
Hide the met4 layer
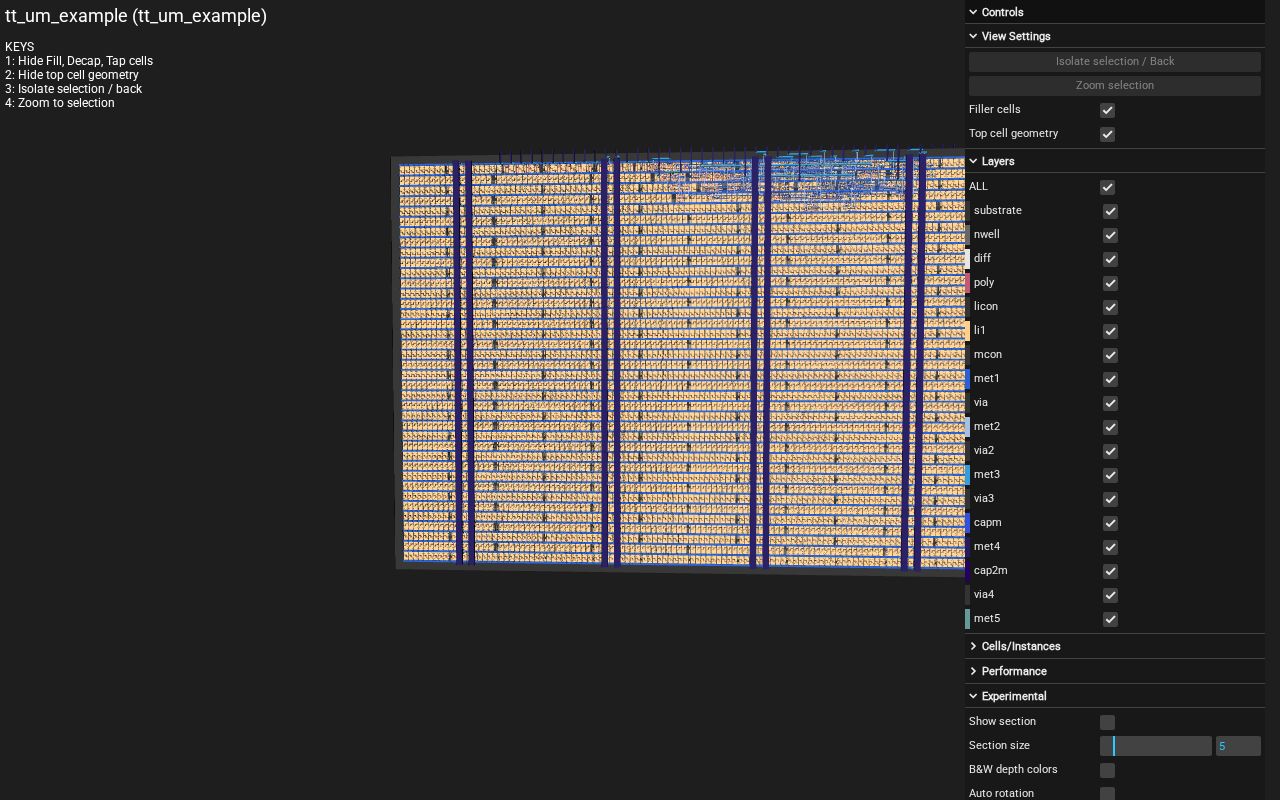(x=1110, y=547)
